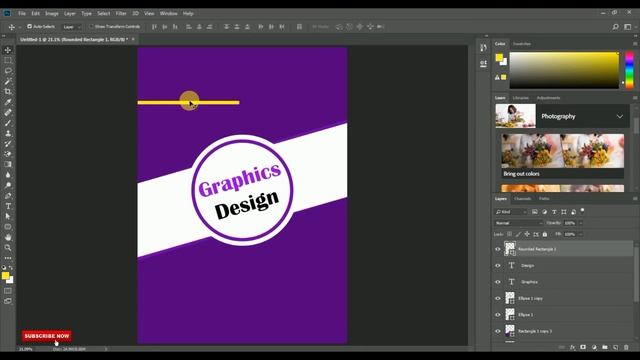The height and width of the screenshot is (360, 640).
Task: Switch to the Channels tab
Action: 522,199
